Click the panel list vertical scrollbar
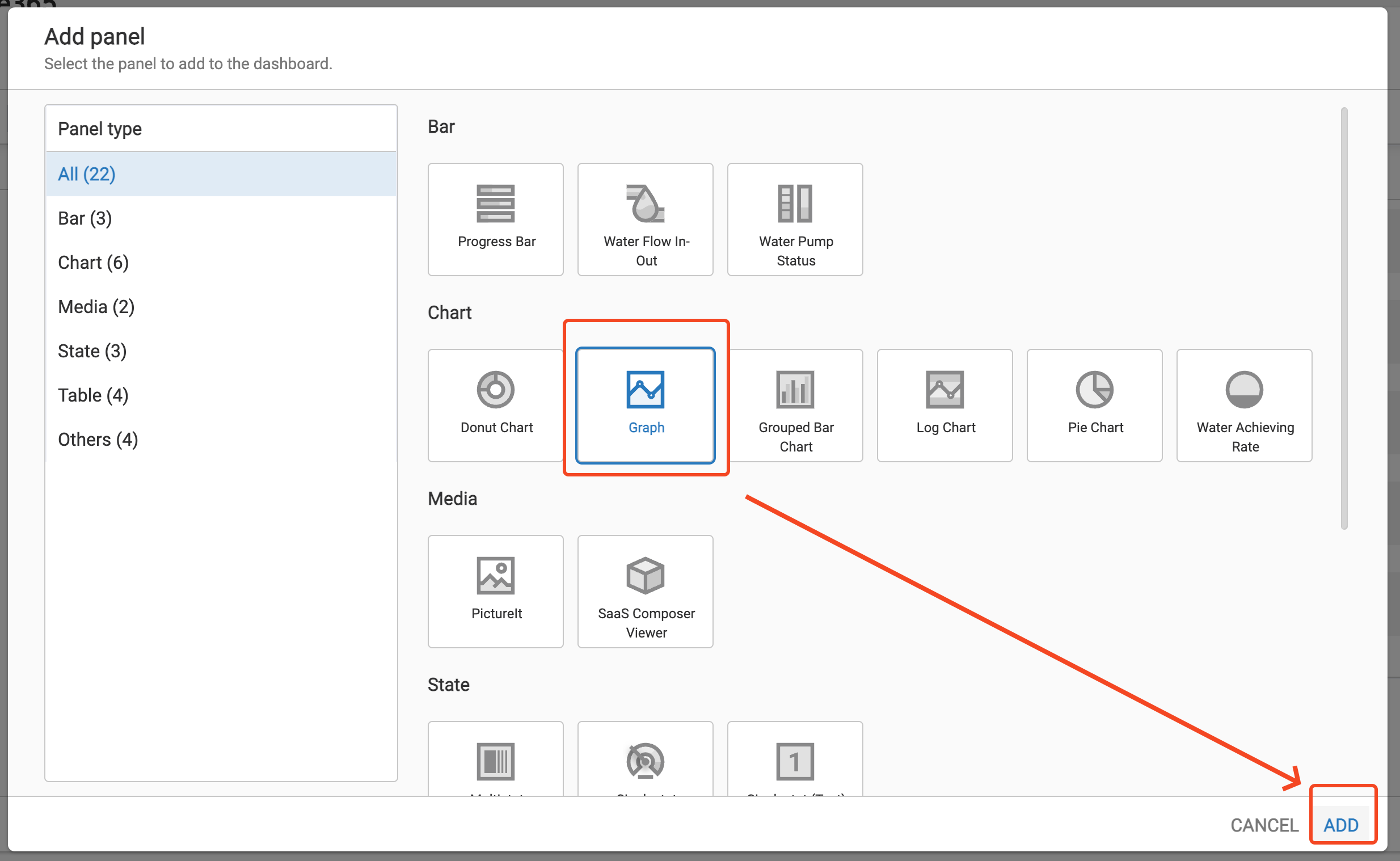The width and height of the screenshot is (1400, 861). pyautogui.click(x=1344, y=319)
